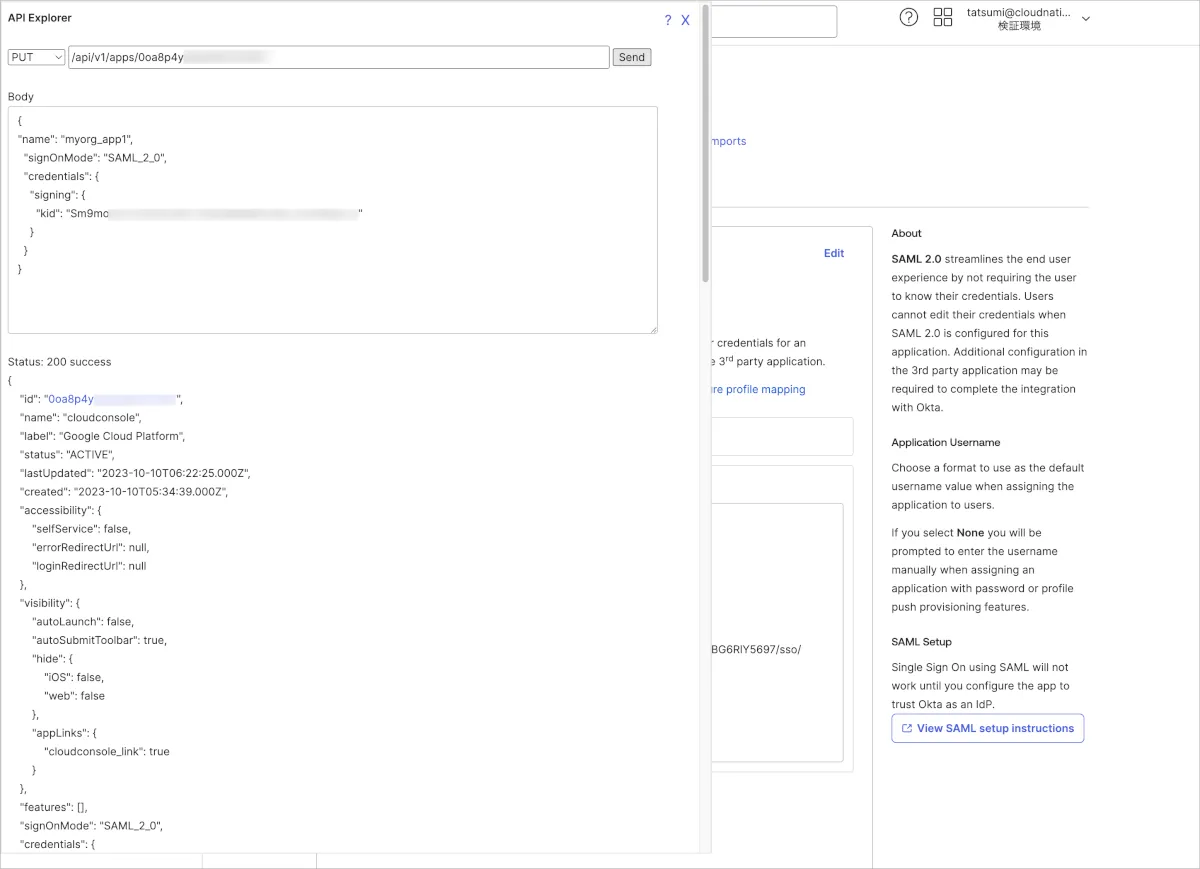Open the PUT HTTP method dropdown

[37, 57]
